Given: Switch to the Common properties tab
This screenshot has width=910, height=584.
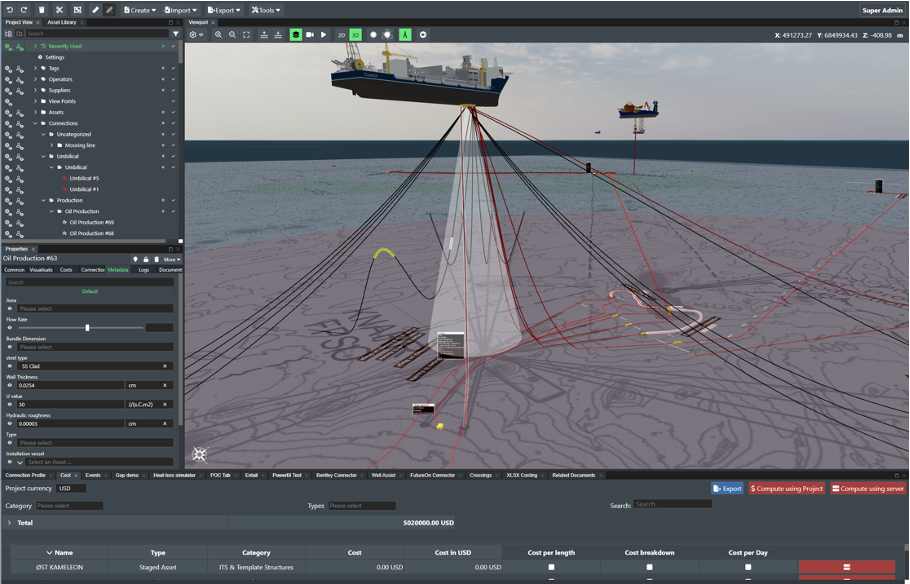Looking at the screenshot, I should click(15, 270).
